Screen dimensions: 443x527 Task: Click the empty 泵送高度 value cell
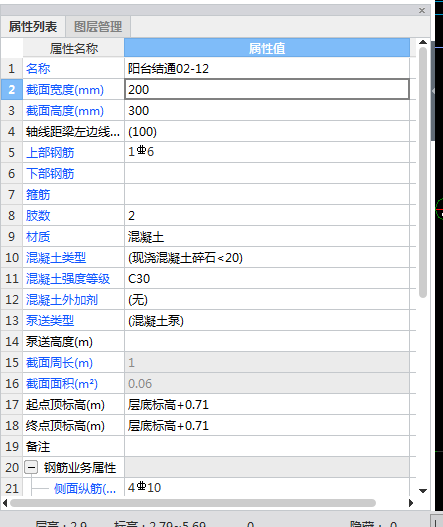click(267, 341)
